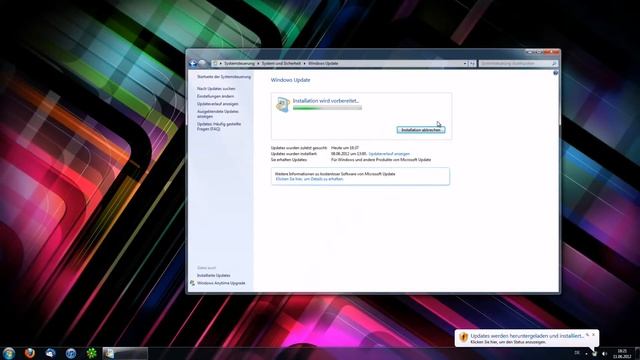This screenshot has height=360, width=640.
Task: Open the help question mark icon
Action: (556, 73)
